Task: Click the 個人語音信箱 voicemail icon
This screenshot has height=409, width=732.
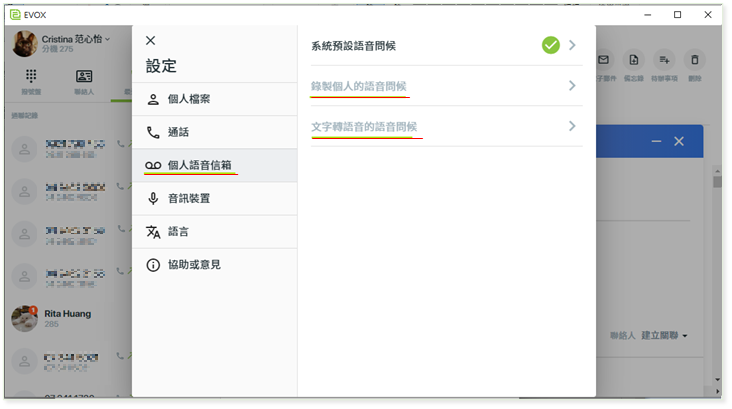Action: (x=153, y=165)
